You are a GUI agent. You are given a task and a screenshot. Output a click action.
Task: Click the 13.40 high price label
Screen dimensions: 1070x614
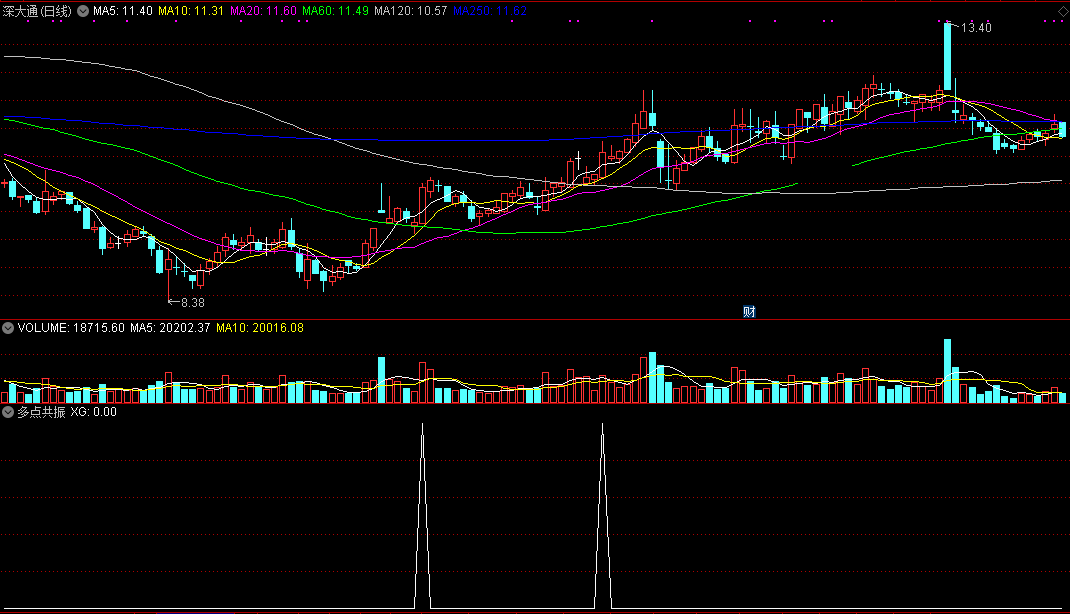[x=976, y=28]
